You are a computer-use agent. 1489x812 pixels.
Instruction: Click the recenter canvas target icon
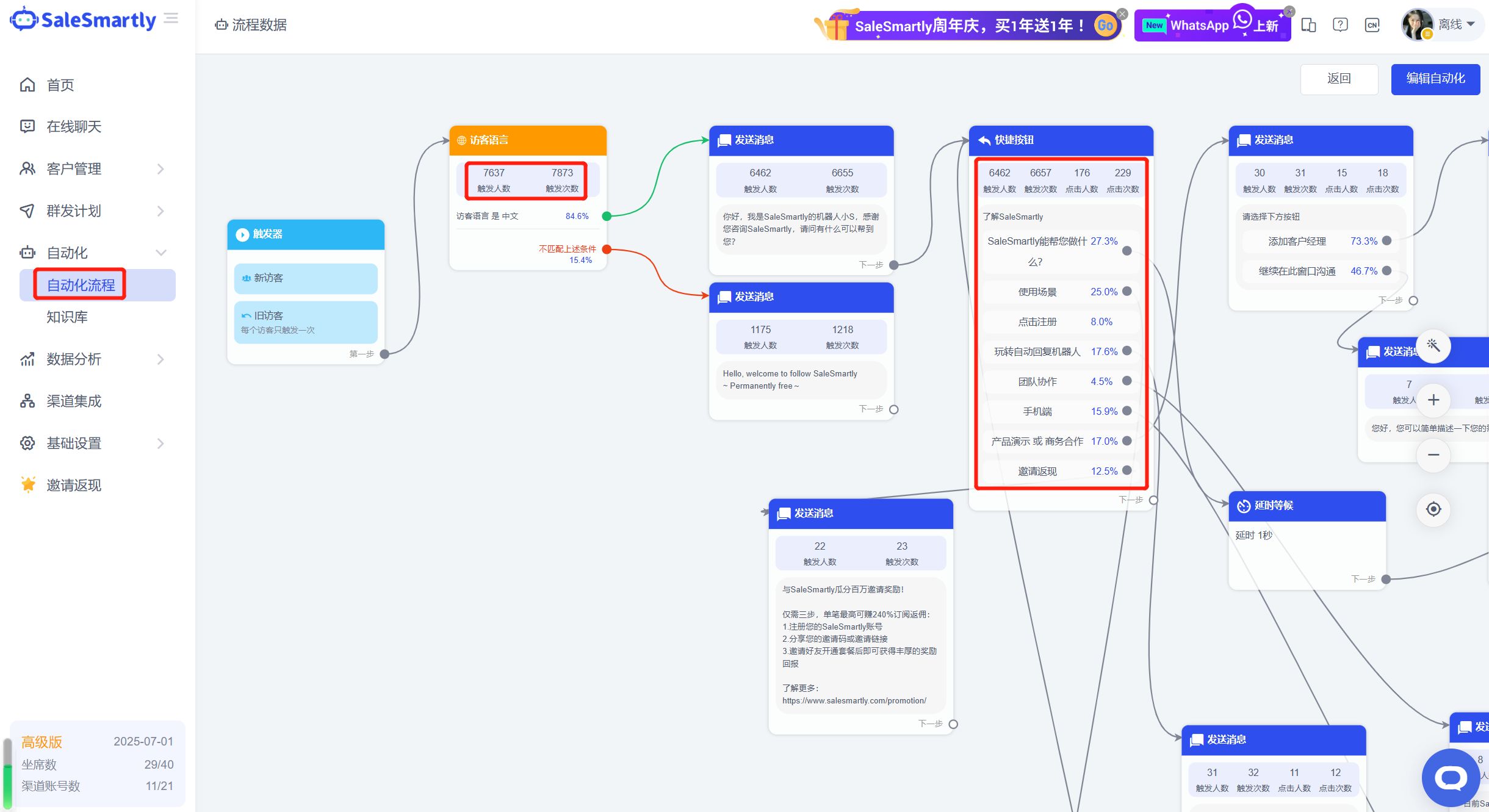[x=1433, y=509]
